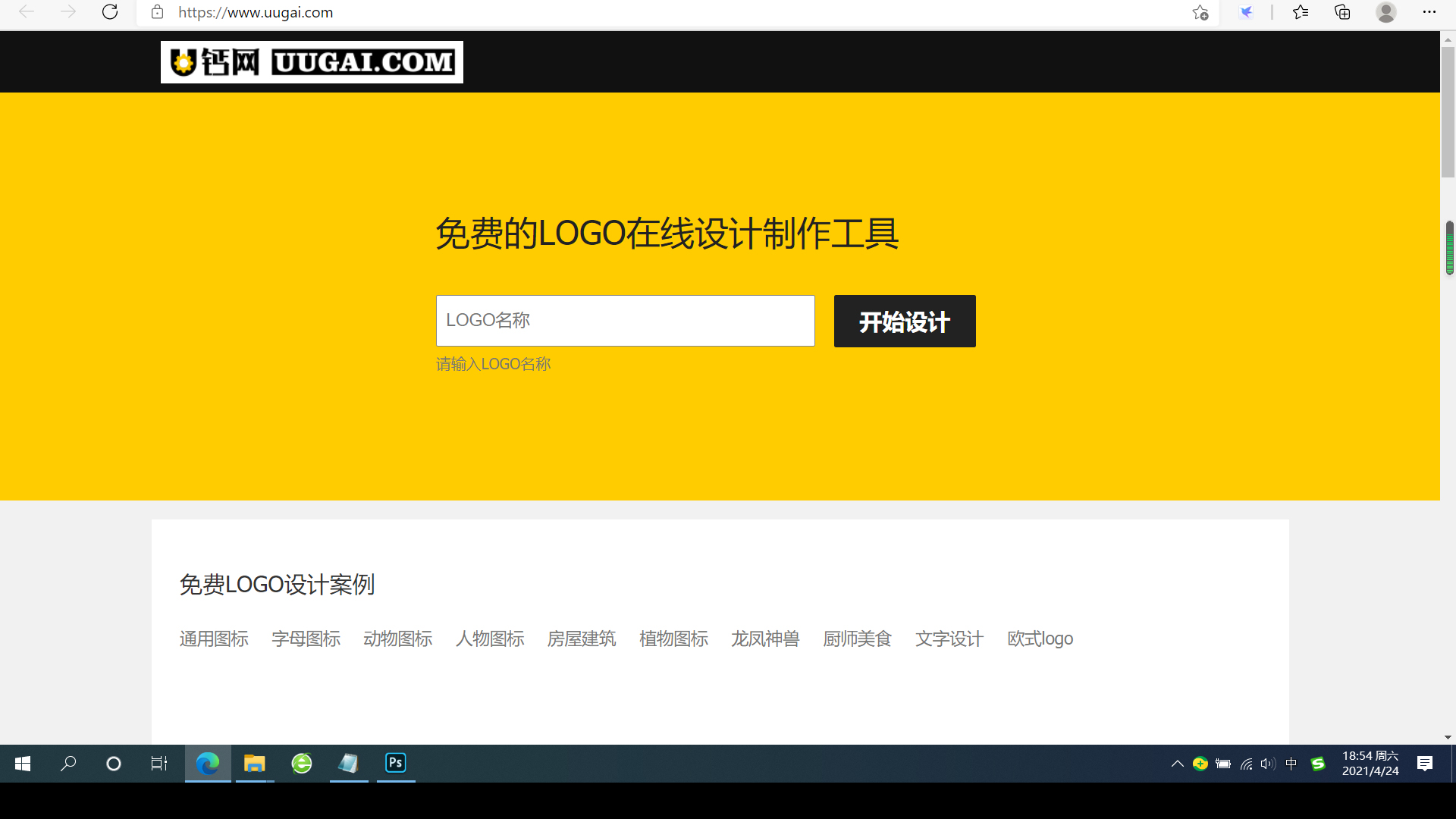Open Photoshop from the taskbar
The width and height of the screenshot is (1456, 819).
click(x=396, y=763)
